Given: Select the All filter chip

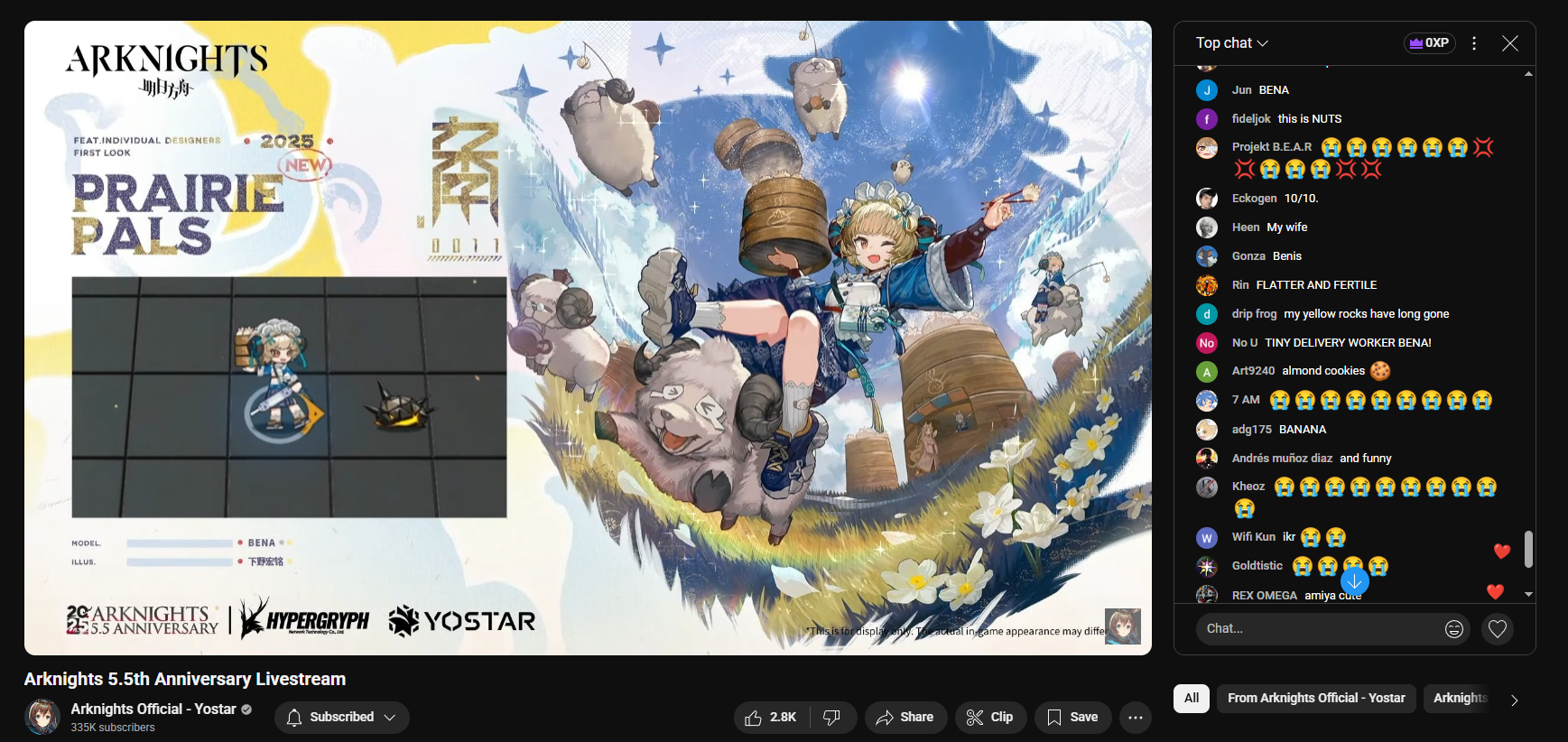Looking at the screenshot, I should point(1192,699).
